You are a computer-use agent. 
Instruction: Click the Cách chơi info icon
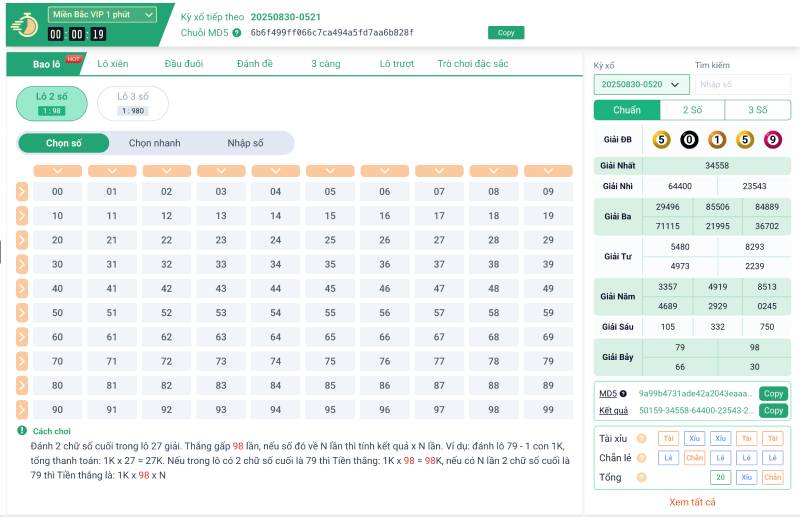tap(22, 430)
